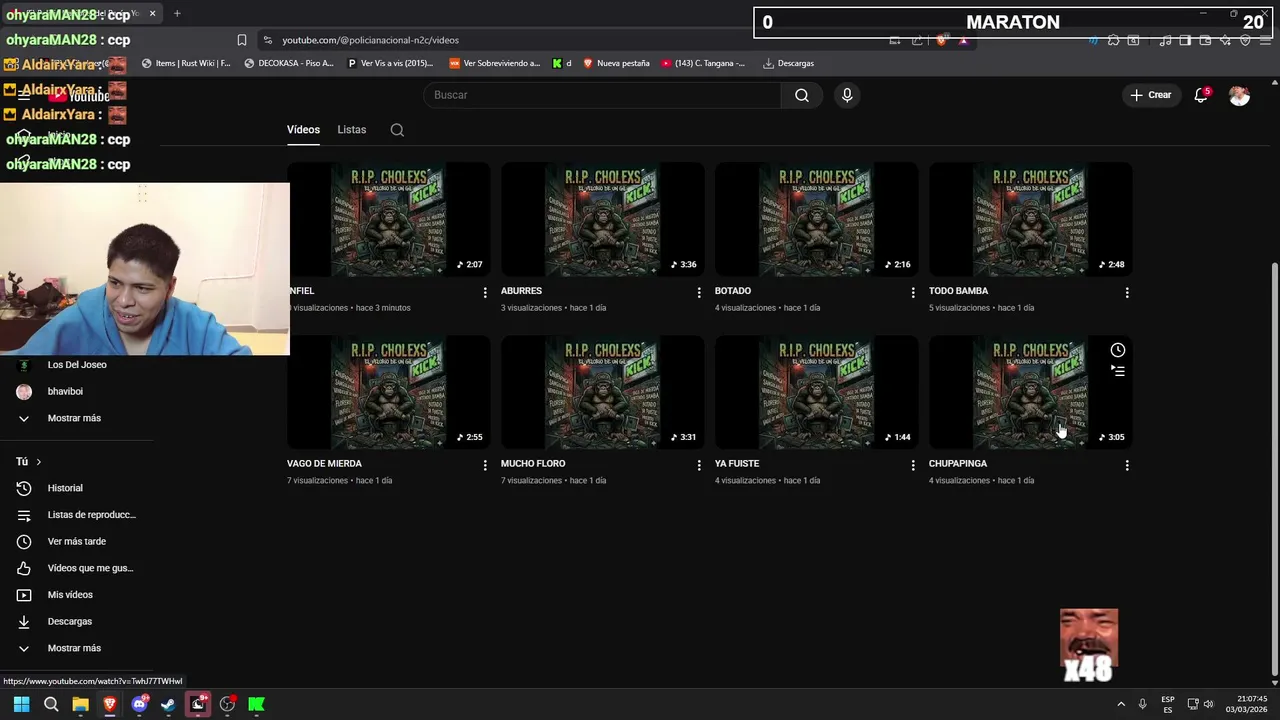The width and height of the screenshot is (1280, 720).
Task: Open Brave Shields lion icon
Action: point(940,40)
